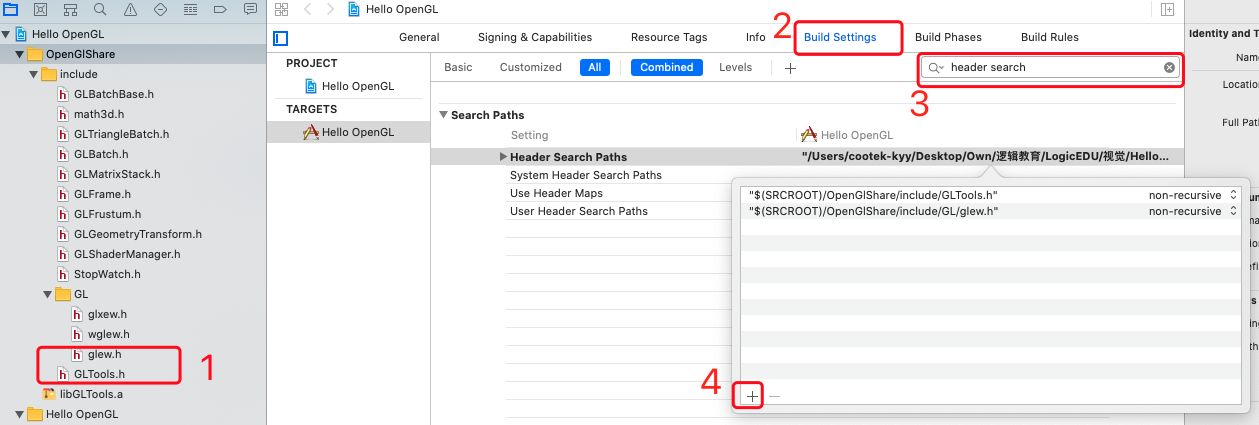
Task: Select math3d.h file
Action: coord(92,114)
